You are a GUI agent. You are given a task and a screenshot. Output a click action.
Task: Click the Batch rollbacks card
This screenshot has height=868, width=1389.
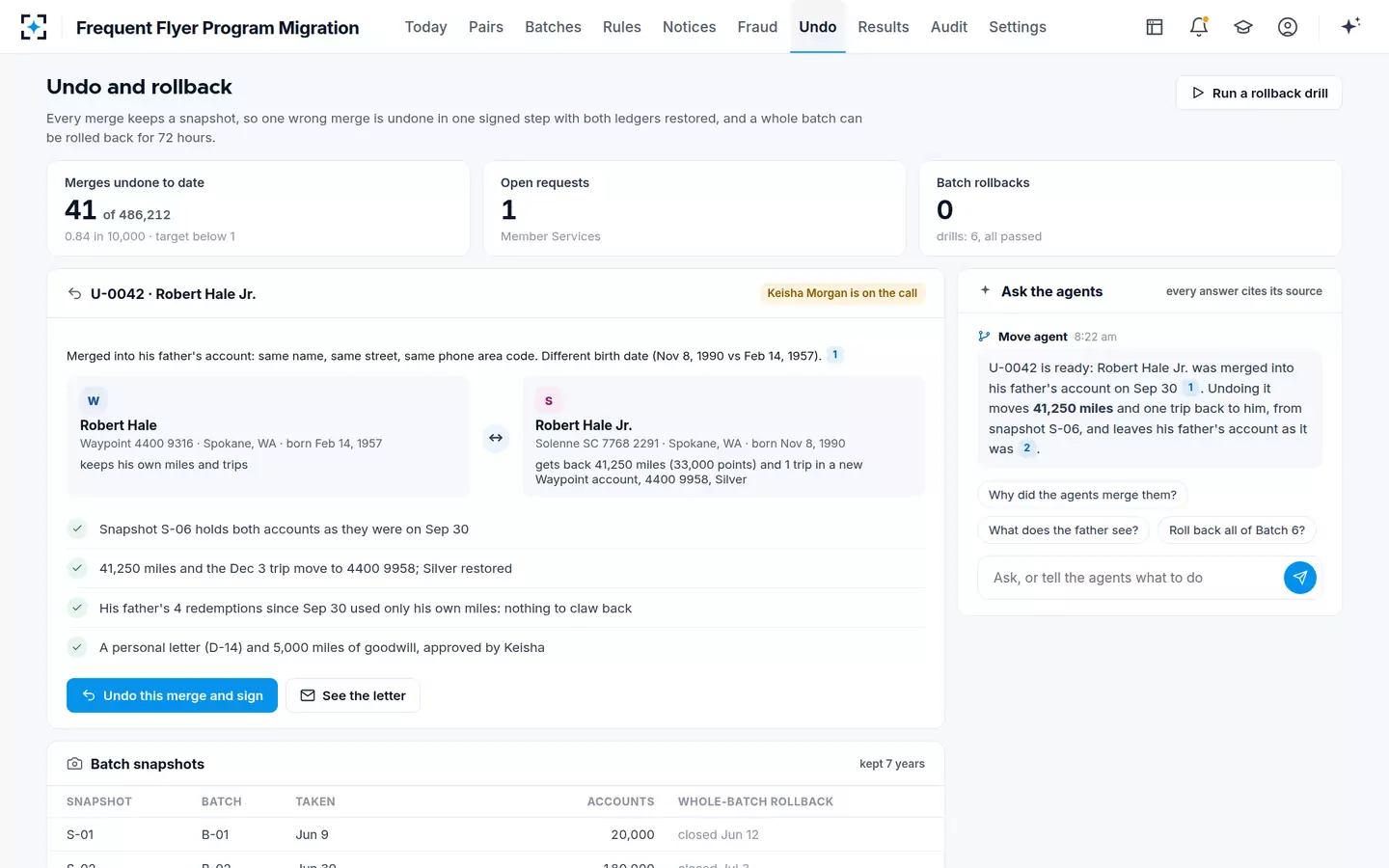click(1130, 208)
